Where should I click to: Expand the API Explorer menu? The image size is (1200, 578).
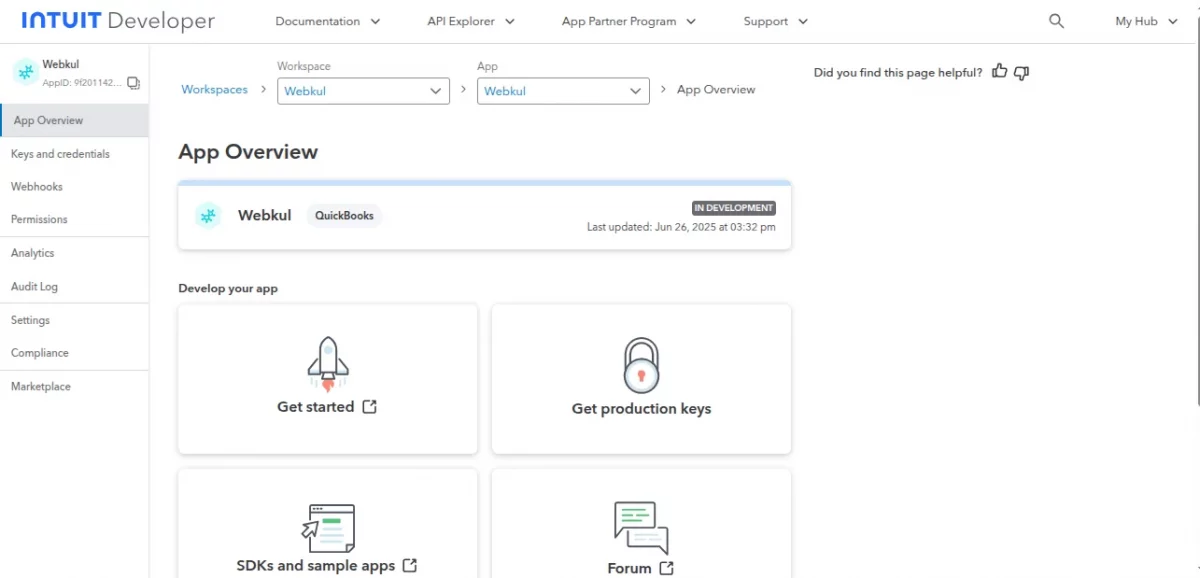[471, 21]
